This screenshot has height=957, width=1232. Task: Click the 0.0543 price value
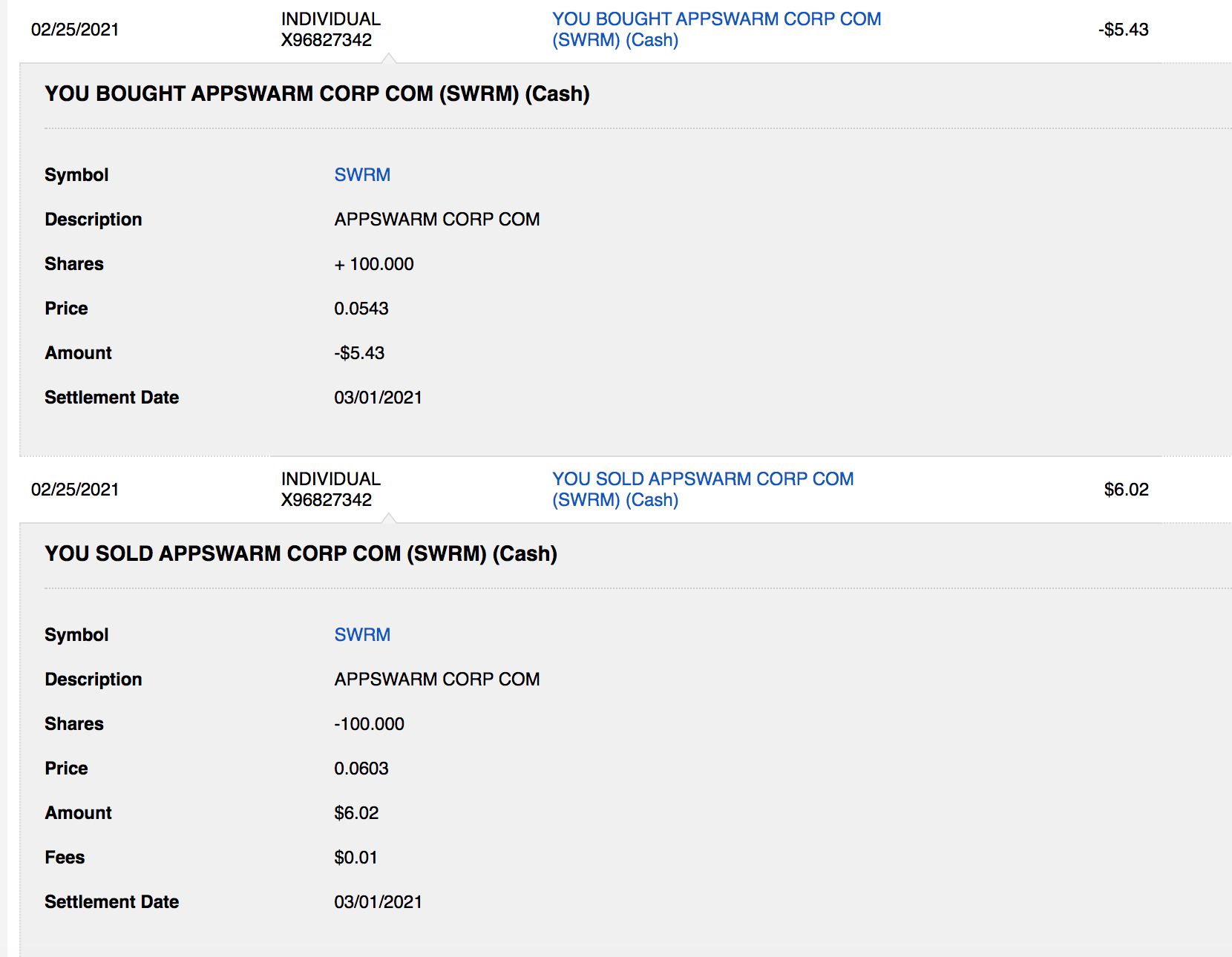[361, 309]
